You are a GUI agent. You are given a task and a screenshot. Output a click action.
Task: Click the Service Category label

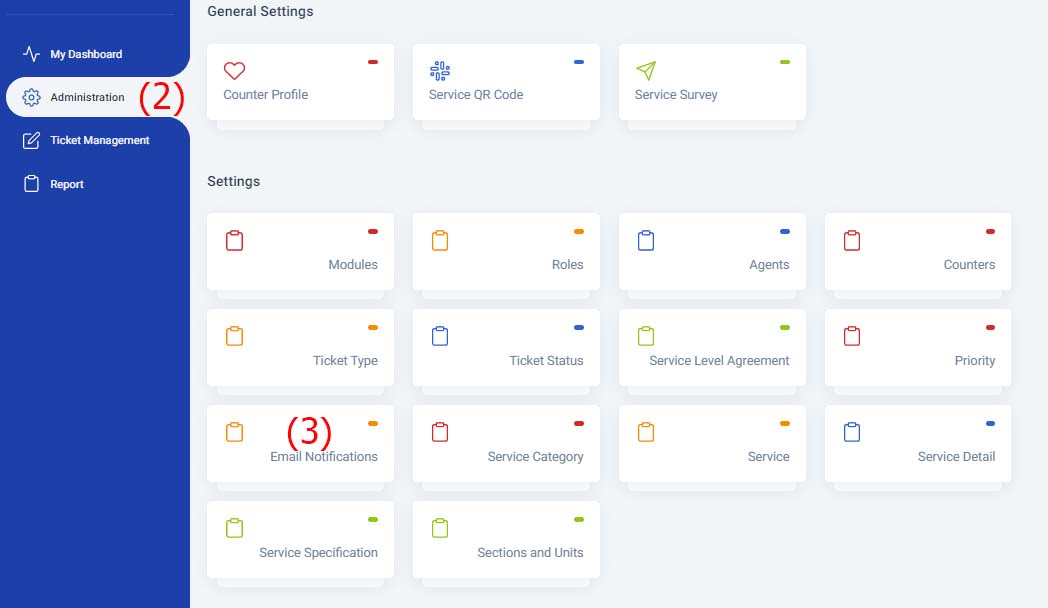(x=535, y=457)
